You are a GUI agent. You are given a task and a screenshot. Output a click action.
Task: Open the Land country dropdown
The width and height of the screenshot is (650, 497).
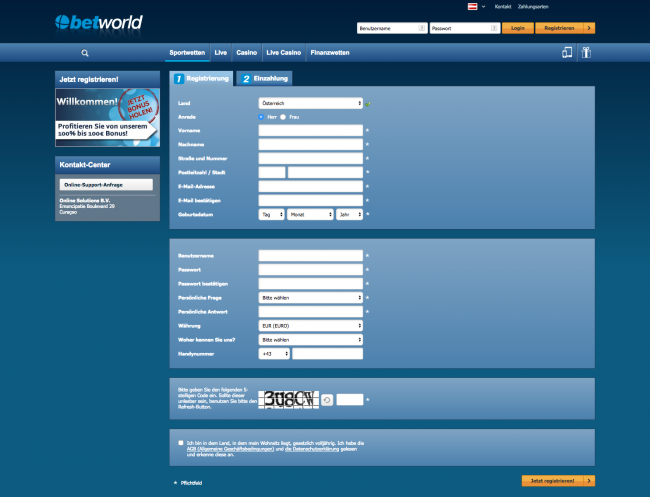pos(310,103)
